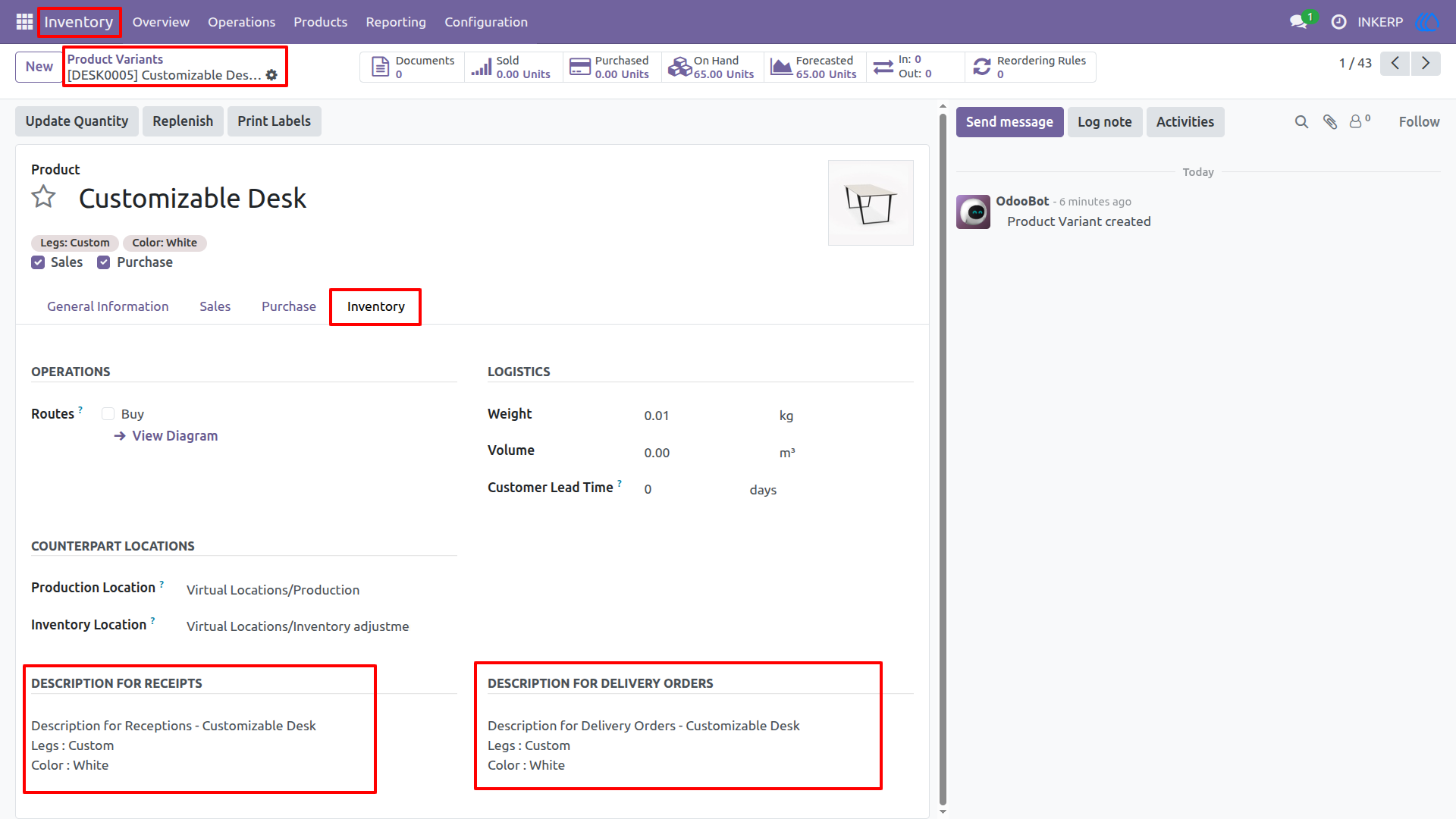Click the activities clock icon in navbar
This screenshot has width=1456, height=819.
pyautogui.click(x=1338, y=22)
